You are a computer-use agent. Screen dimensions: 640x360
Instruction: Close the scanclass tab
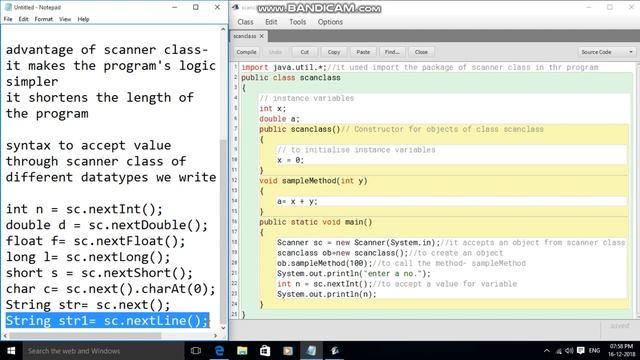pyautogui.click(x=262, y=36)
